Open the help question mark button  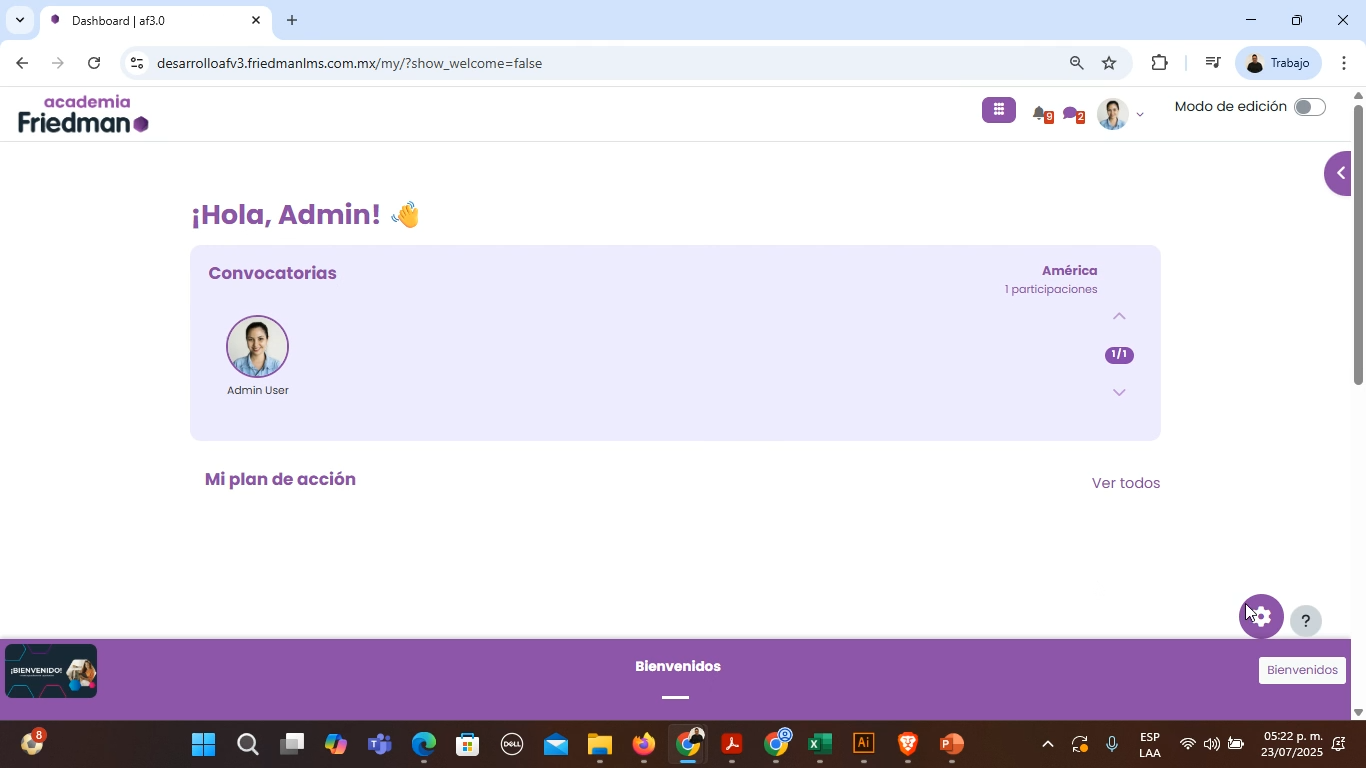tap(1305, 621)
